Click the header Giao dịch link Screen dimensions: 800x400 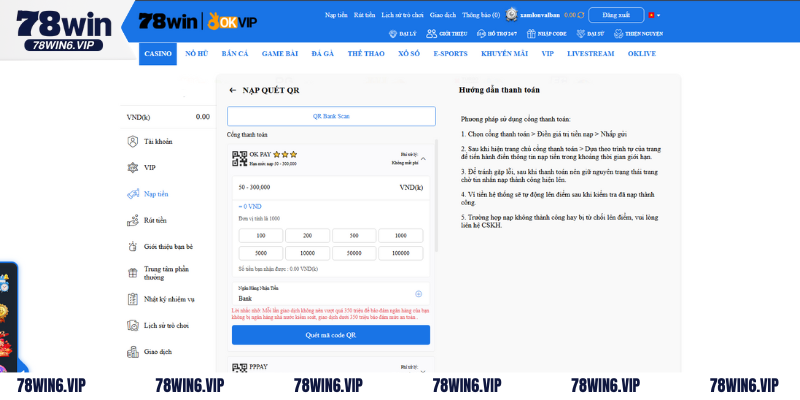[x=443, y=15]
